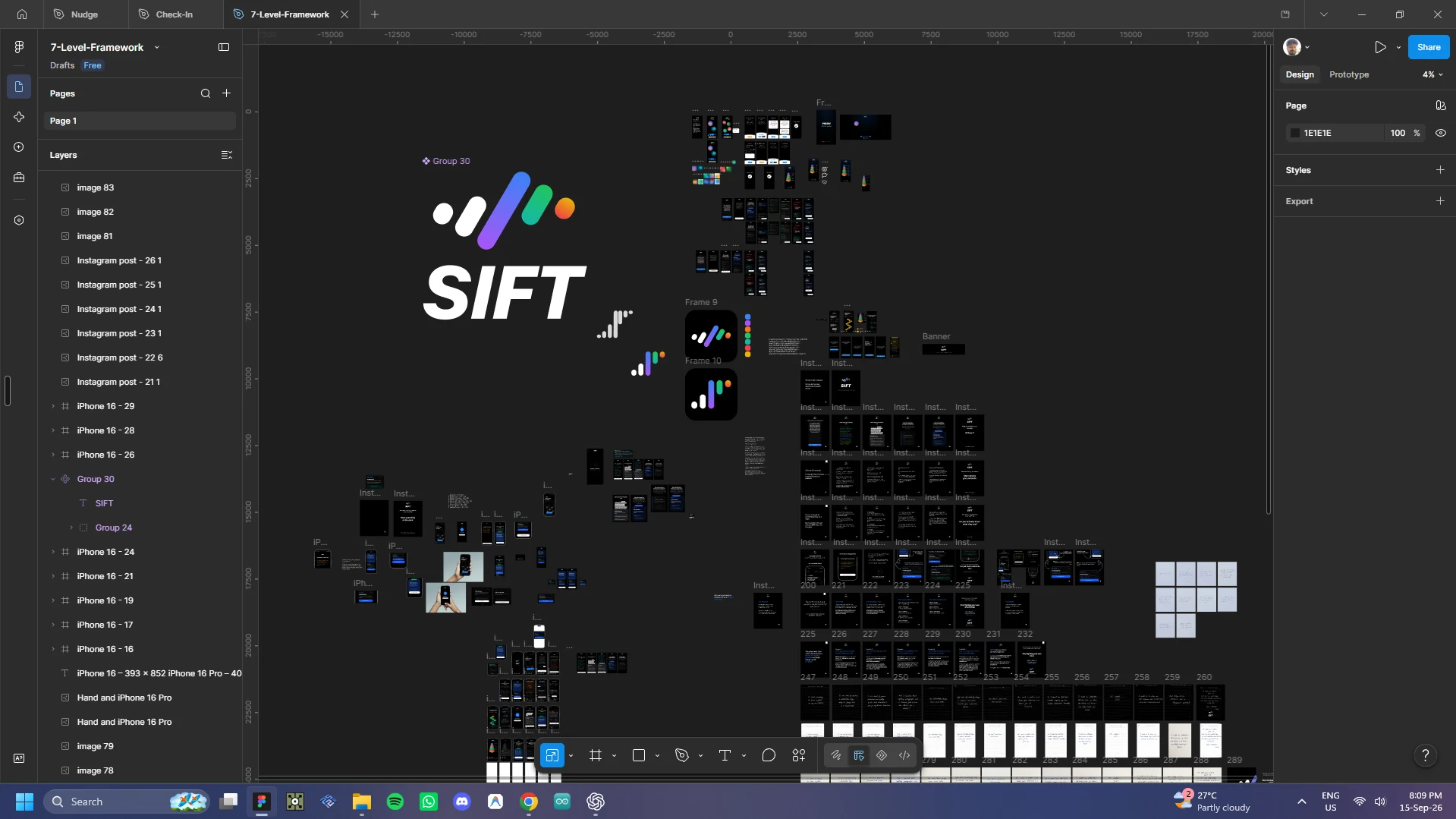
Task: Open the File panel in left rail
Action: (19, 87)
